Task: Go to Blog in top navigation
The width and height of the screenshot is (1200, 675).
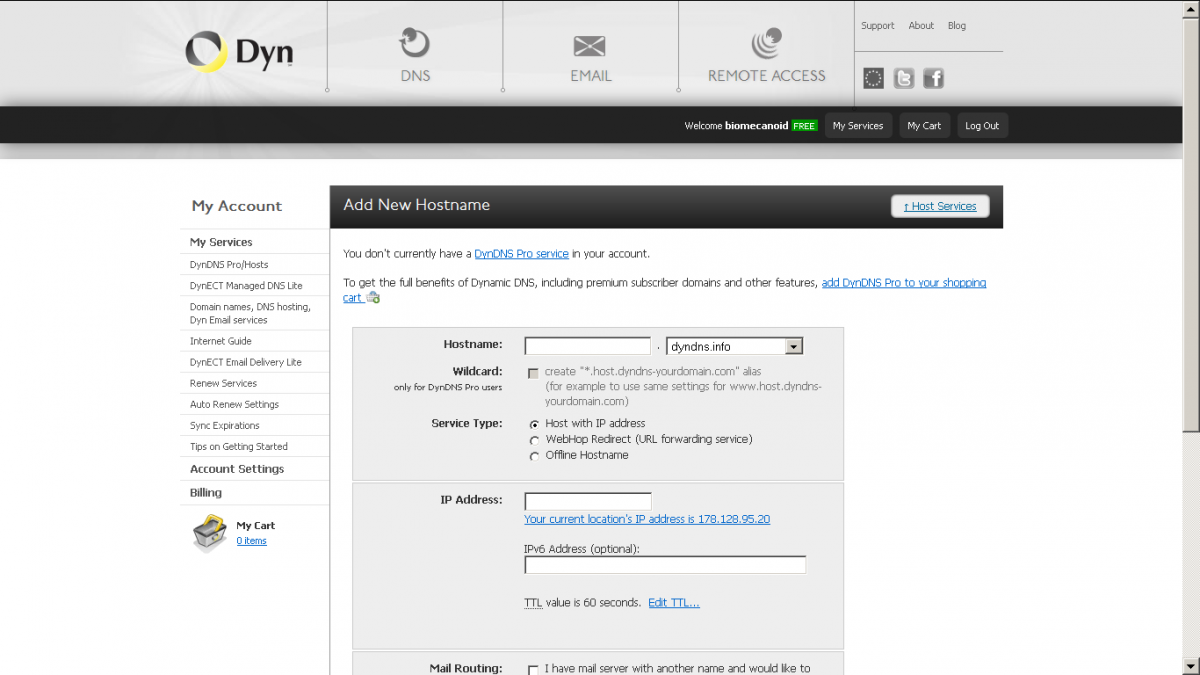Action: (x=957, y=26)
